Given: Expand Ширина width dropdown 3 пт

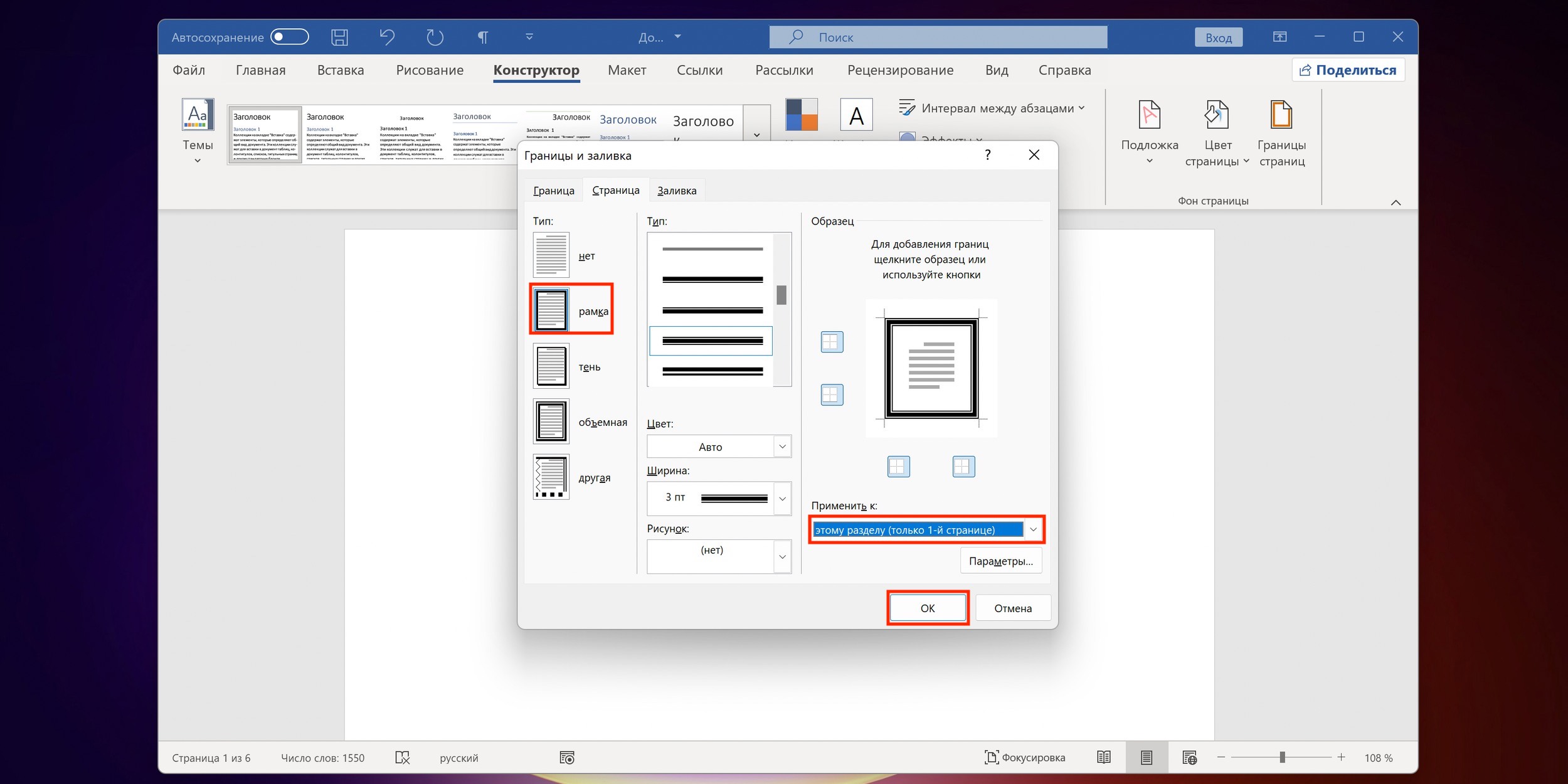Looking at the screenshot, I should coord(782,499).
